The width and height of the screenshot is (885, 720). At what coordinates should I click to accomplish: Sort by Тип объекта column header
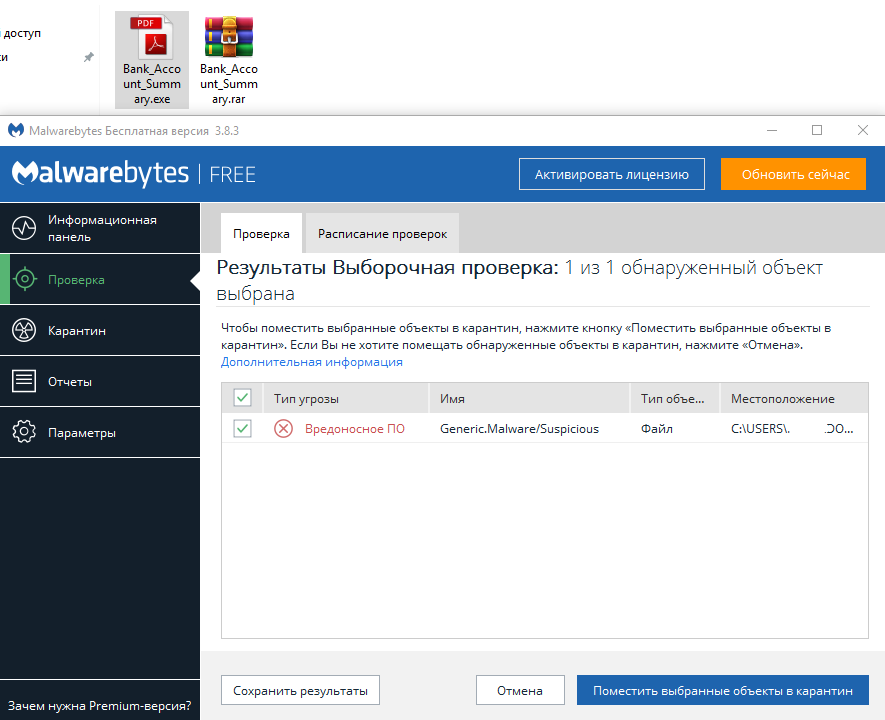click(x=675, y=398)
